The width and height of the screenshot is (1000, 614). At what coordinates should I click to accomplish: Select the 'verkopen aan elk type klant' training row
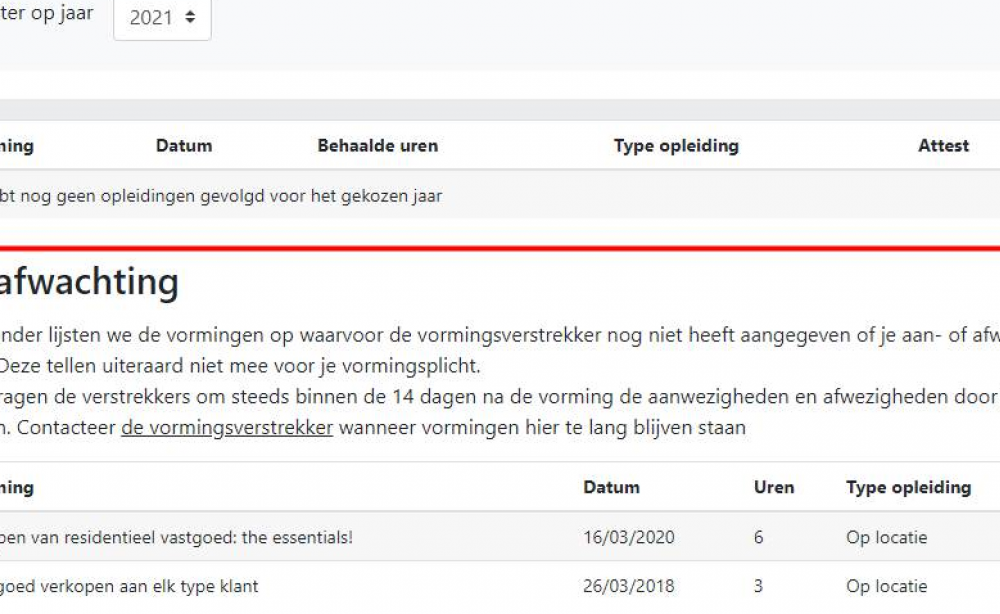pos(500,587)
